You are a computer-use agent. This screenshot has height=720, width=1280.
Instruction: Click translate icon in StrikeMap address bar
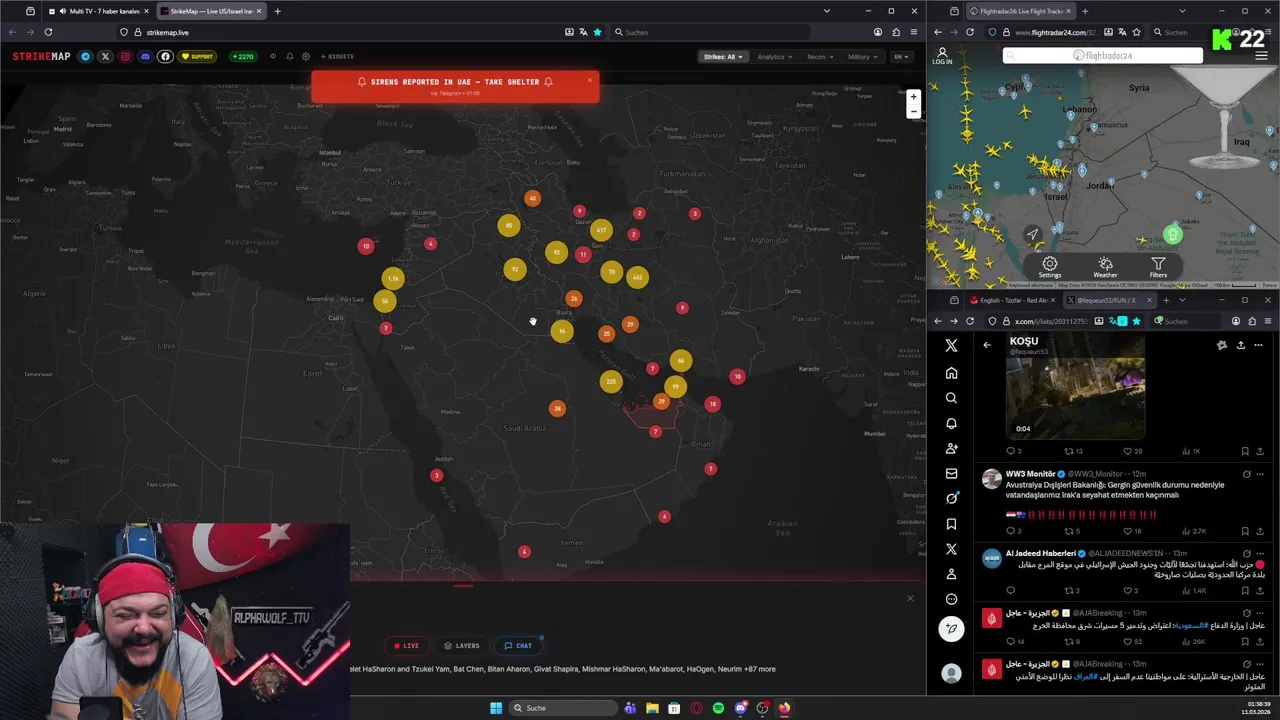583,32
